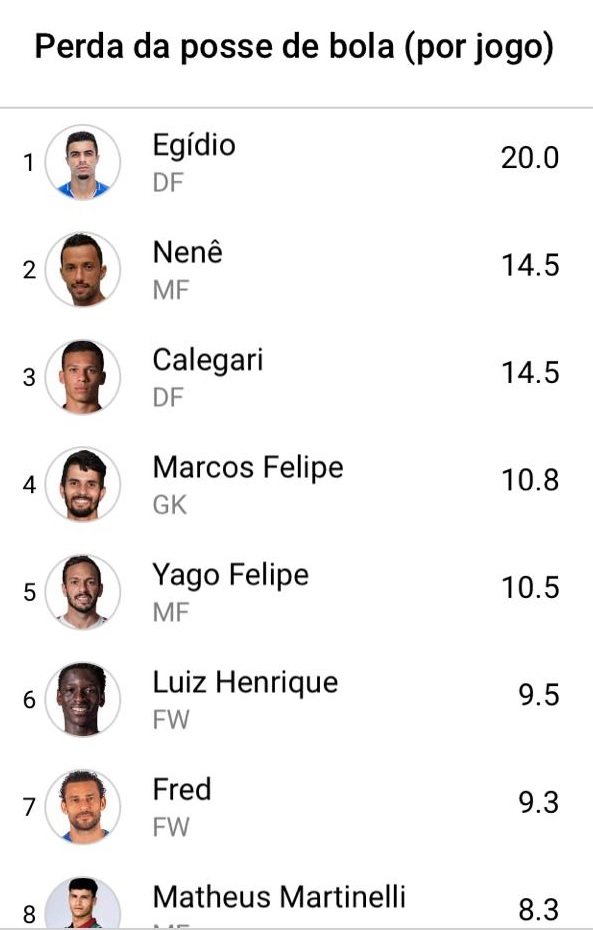The width and height of the screenshot is (593, 930).
Task: Open the Fred name entry
Action: tap(182, 789)
